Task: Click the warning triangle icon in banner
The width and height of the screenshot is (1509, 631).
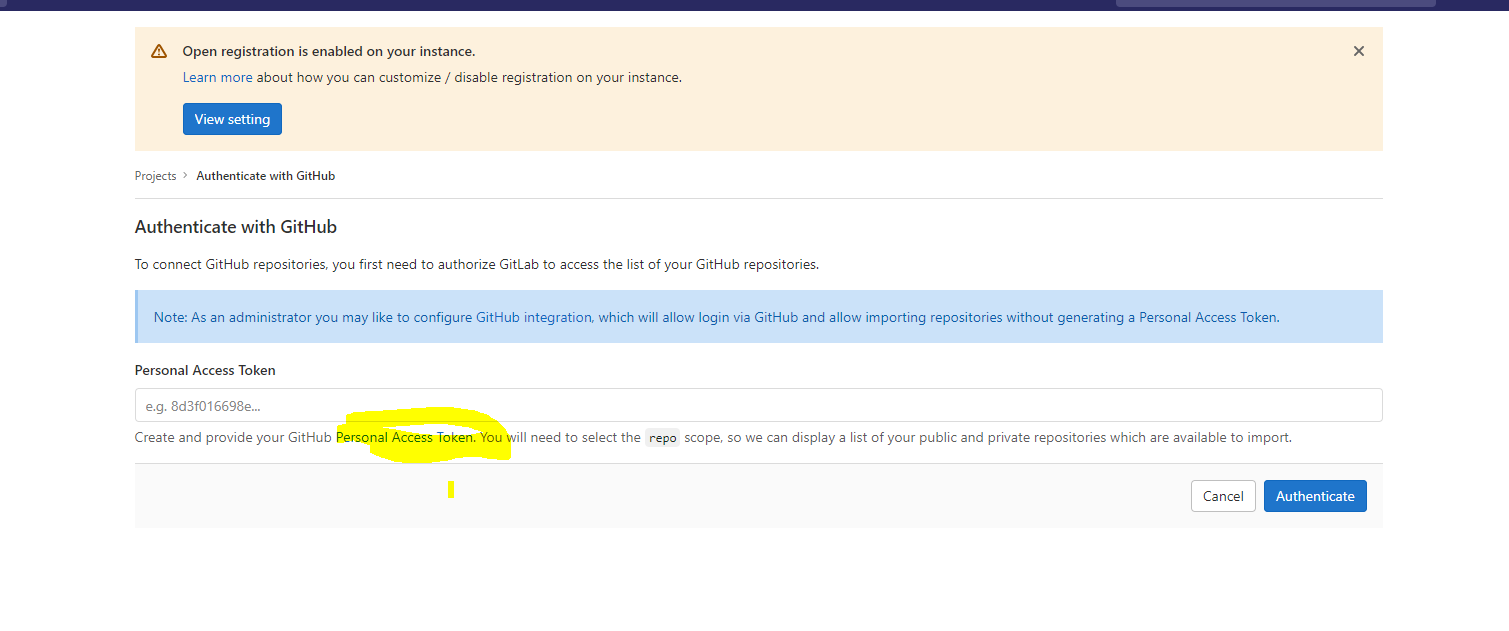Action: coord(159,51)
